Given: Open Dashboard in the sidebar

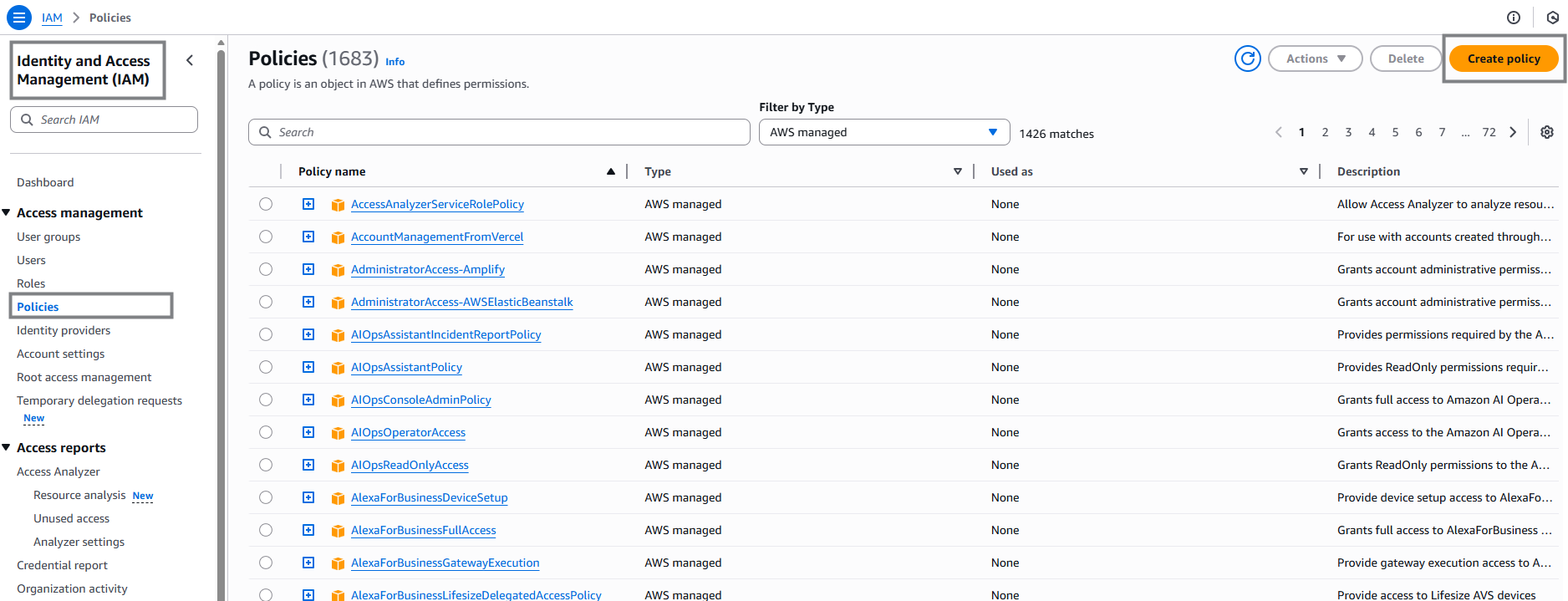Looking at the screenshot, I should coord(45,182).
